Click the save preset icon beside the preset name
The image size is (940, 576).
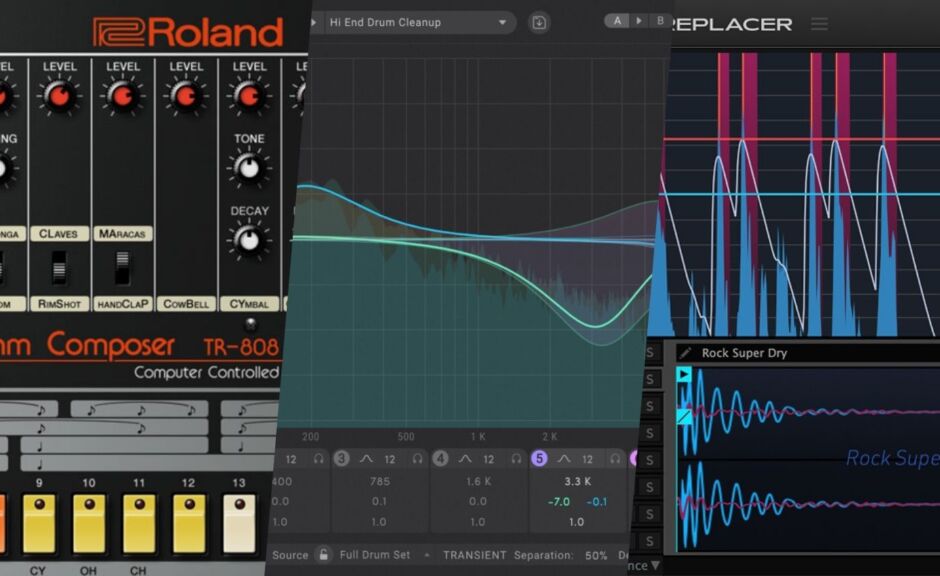[x=539, y=23]
